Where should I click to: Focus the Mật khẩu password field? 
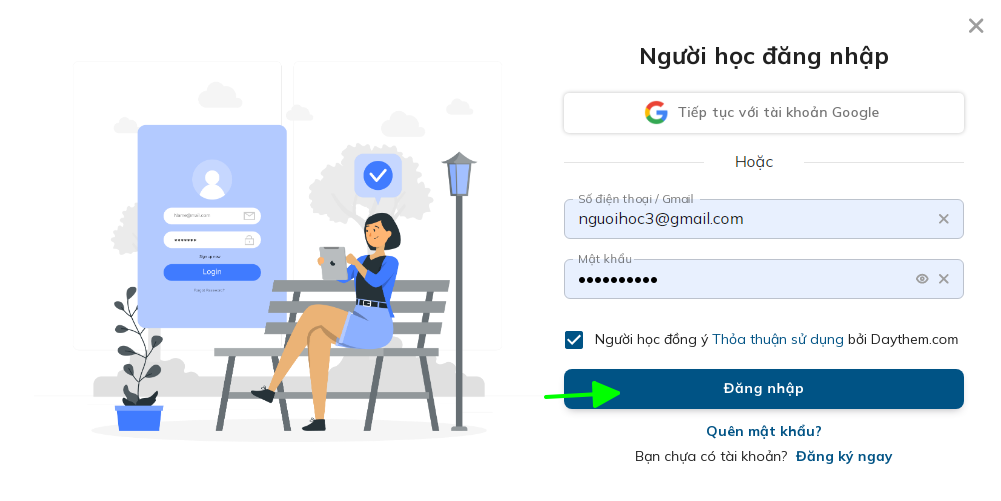[x=764, y=279]
